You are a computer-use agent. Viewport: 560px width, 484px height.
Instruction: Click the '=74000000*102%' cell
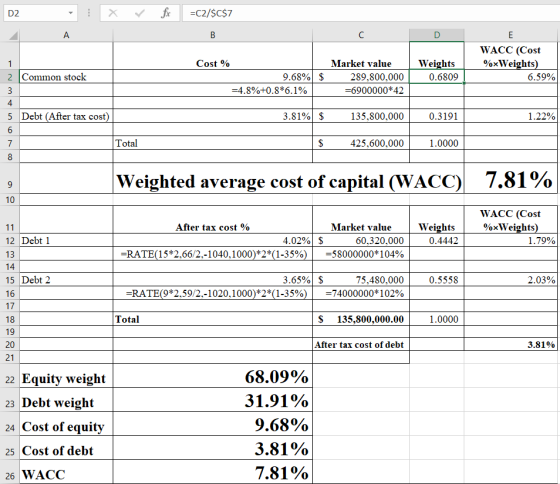pos(361,293)
